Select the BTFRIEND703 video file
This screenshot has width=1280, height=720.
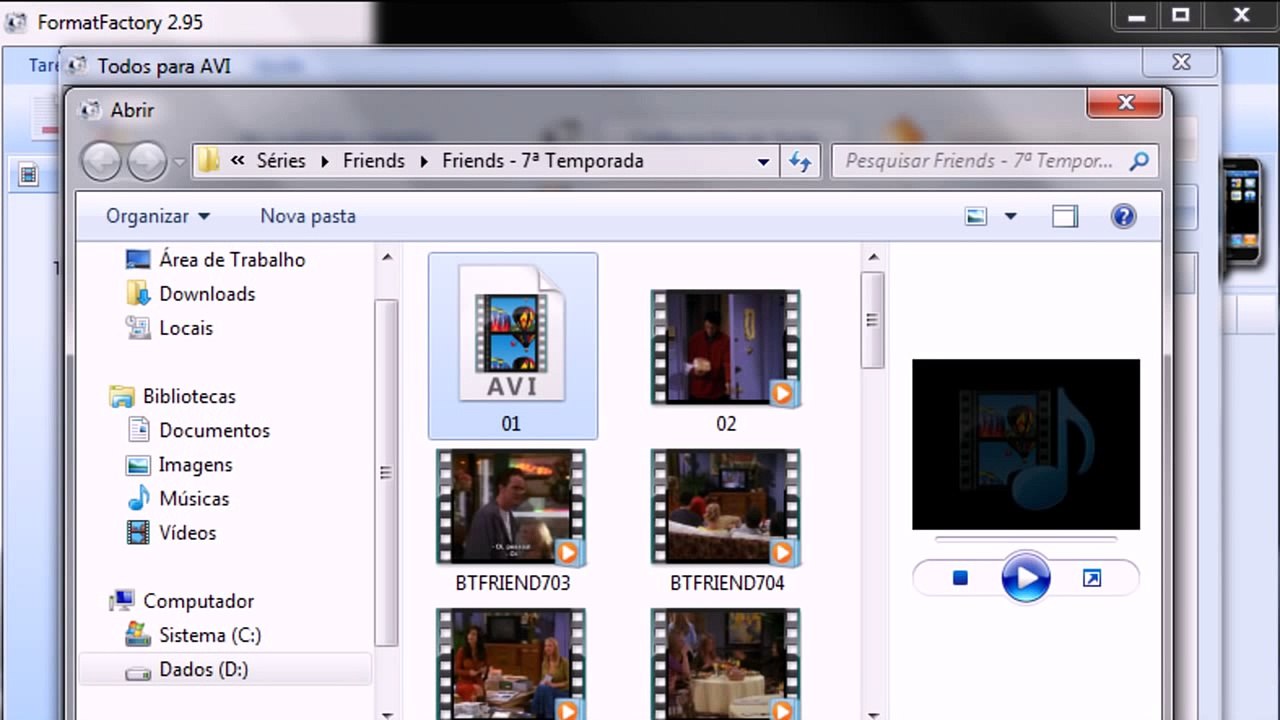(x=512, y=520)
